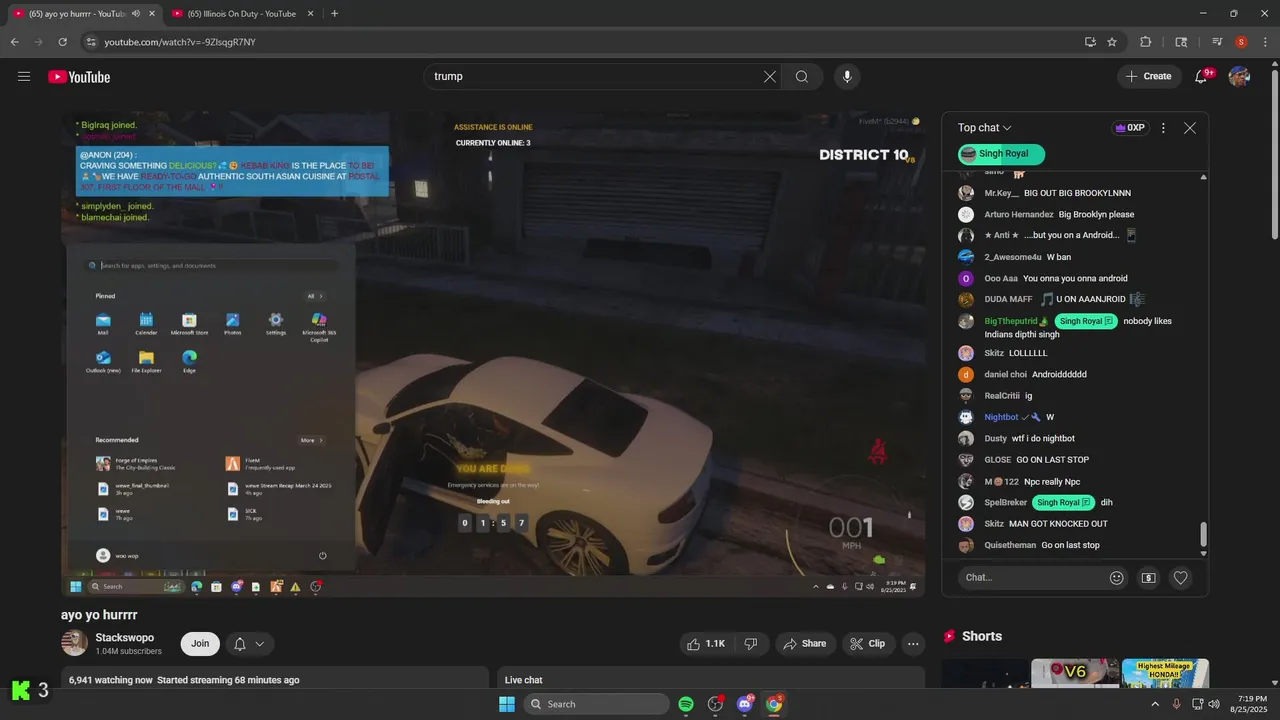Go back with browser back arrow

(x=15, y=42)
